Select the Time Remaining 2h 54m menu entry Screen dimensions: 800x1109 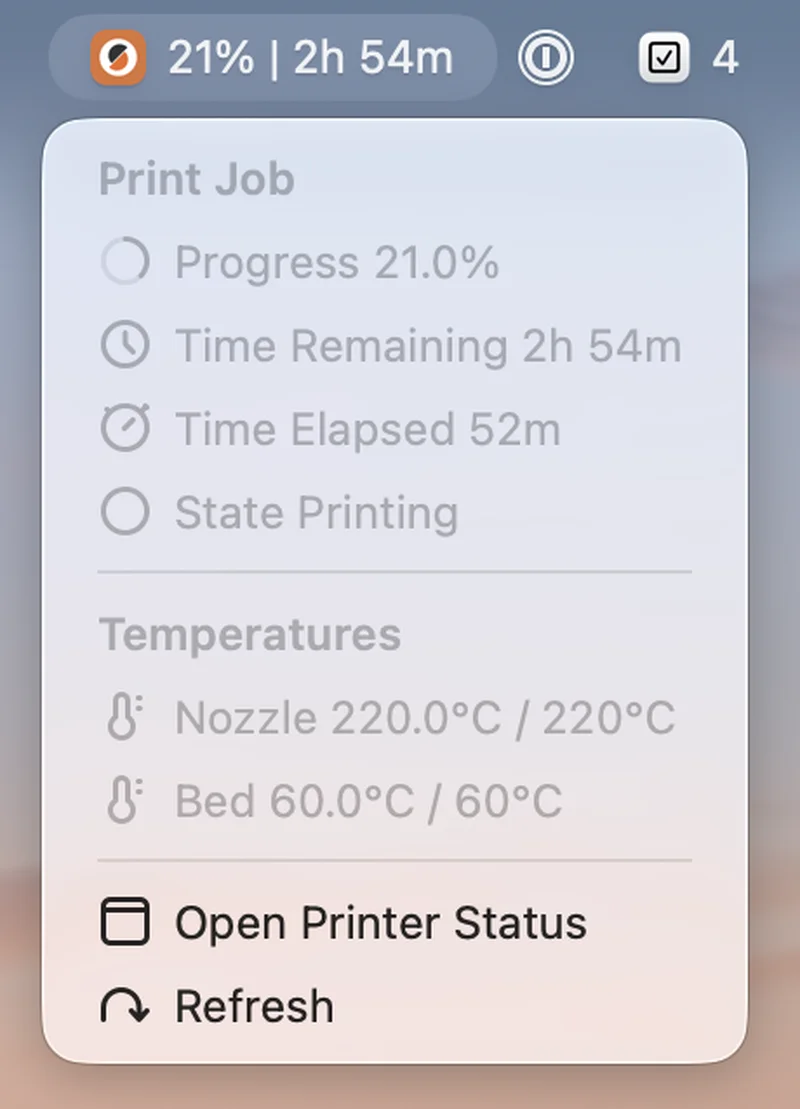click(428, 345)
